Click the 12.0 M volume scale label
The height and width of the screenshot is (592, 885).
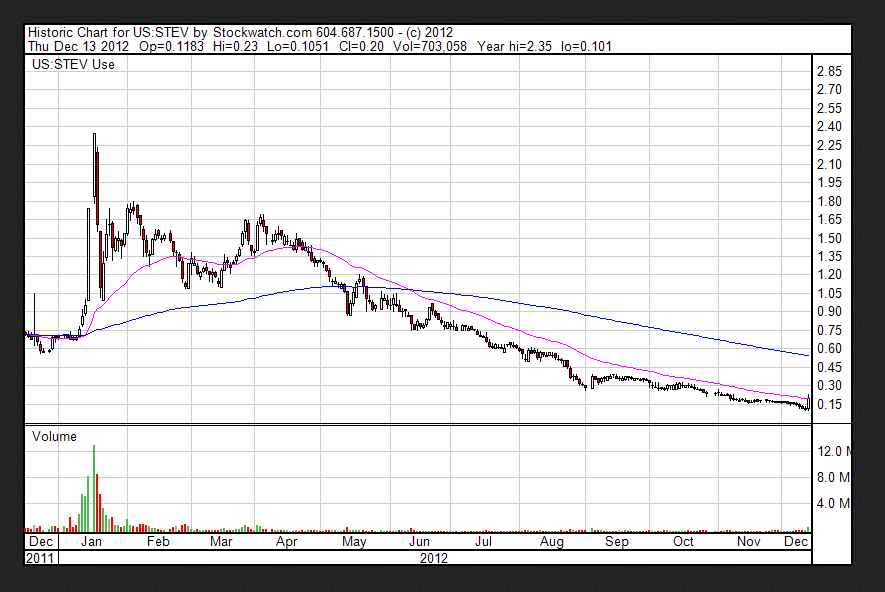click(833, 450)
